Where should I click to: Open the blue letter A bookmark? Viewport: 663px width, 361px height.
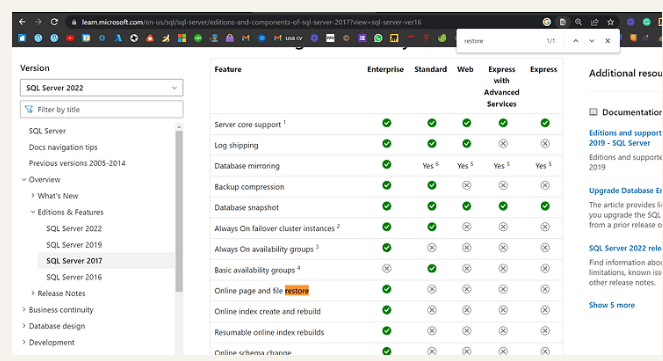pos(118,38)
